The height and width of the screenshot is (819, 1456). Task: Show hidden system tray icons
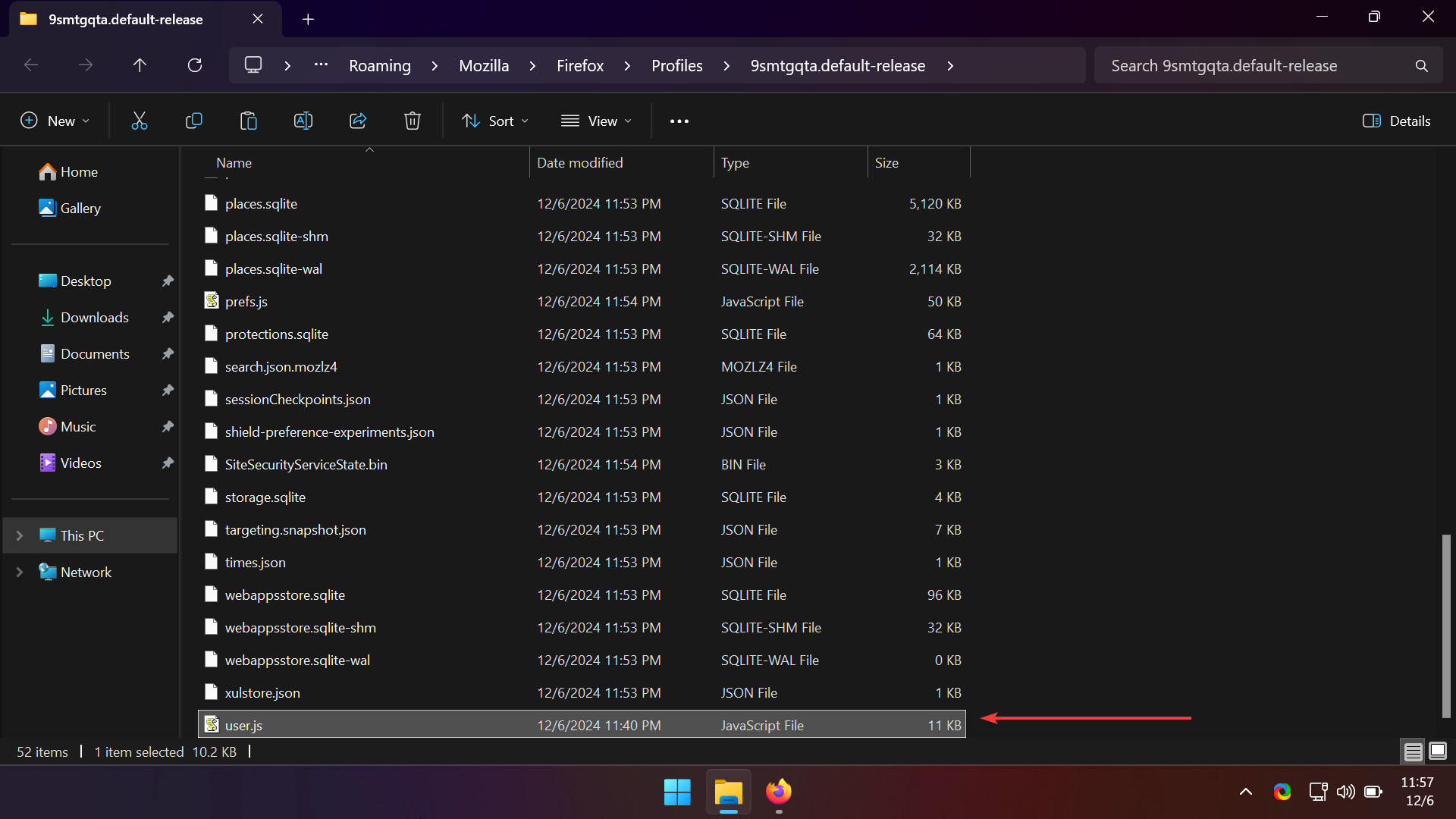click(x=1246, y=792)
